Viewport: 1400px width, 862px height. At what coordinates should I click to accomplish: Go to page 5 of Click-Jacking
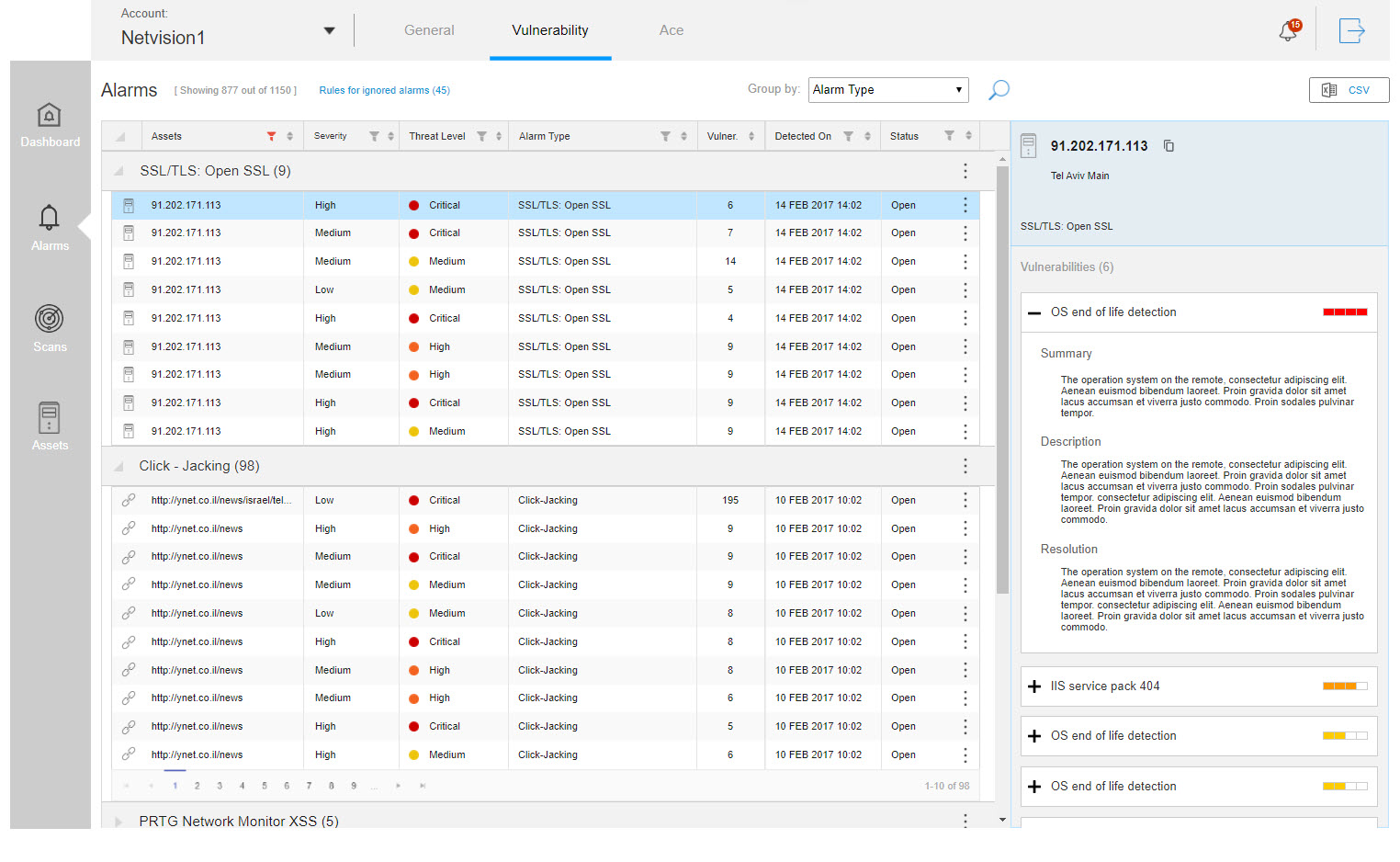pos(265,786)
